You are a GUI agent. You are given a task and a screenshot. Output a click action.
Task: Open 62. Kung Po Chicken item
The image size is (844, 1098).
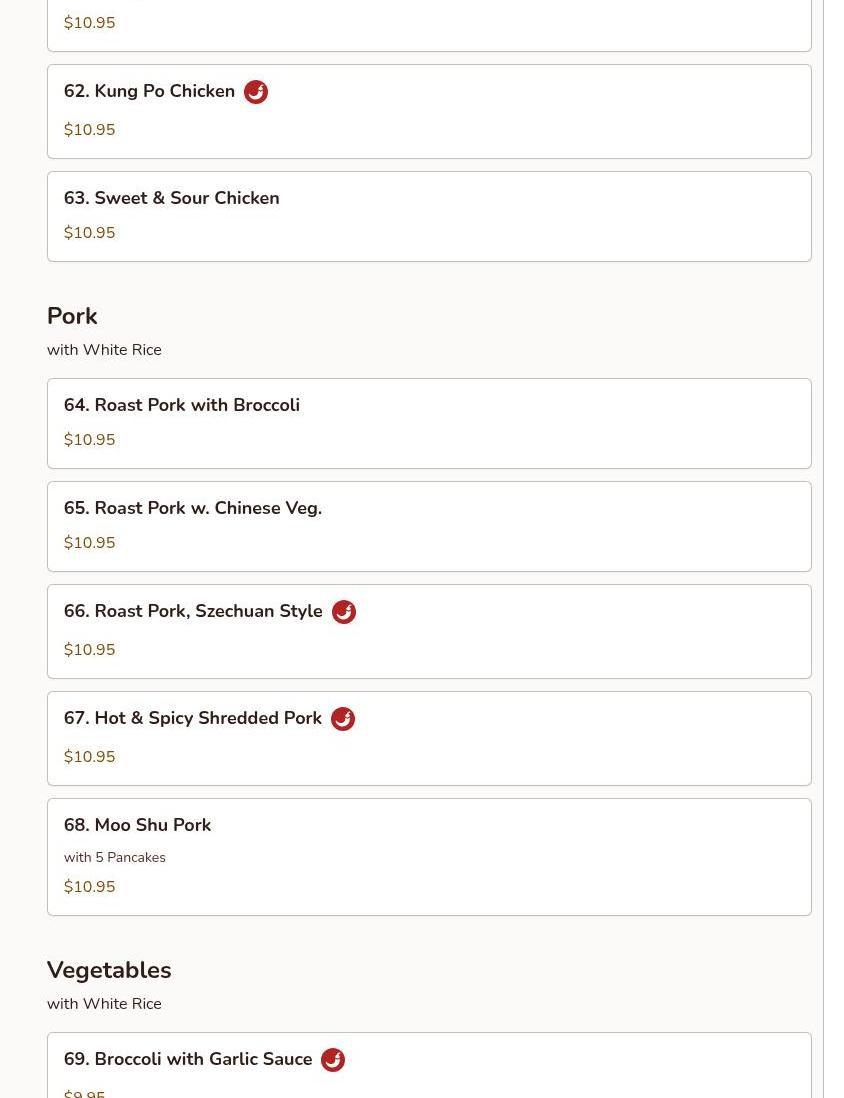[x=150, y=91]
